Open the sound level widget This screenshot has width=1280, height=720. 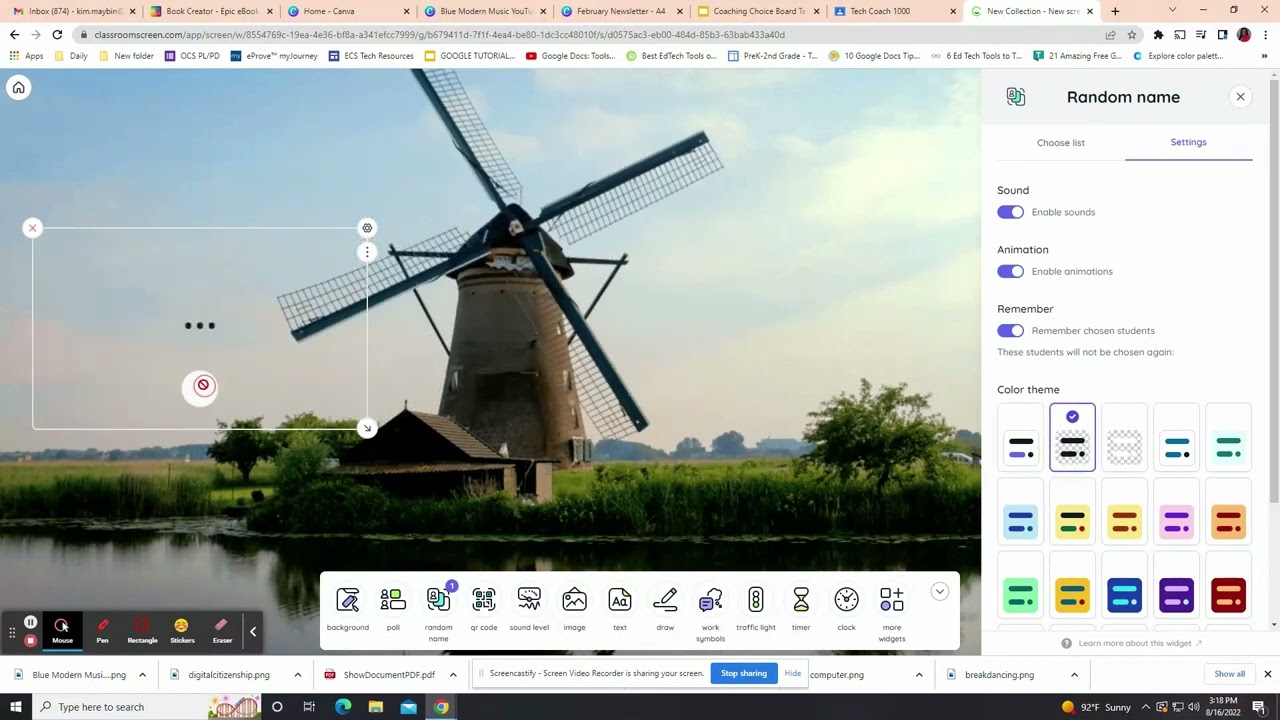tap(529, 609)
